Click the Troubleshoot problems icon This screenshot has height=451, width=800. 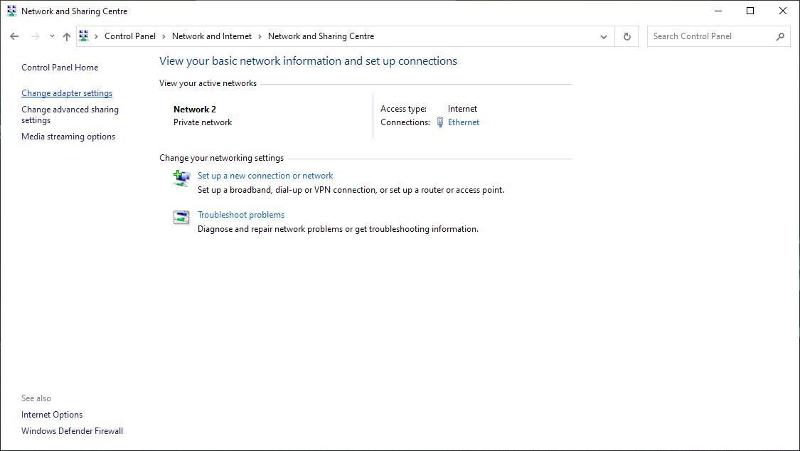pos(181,217)
